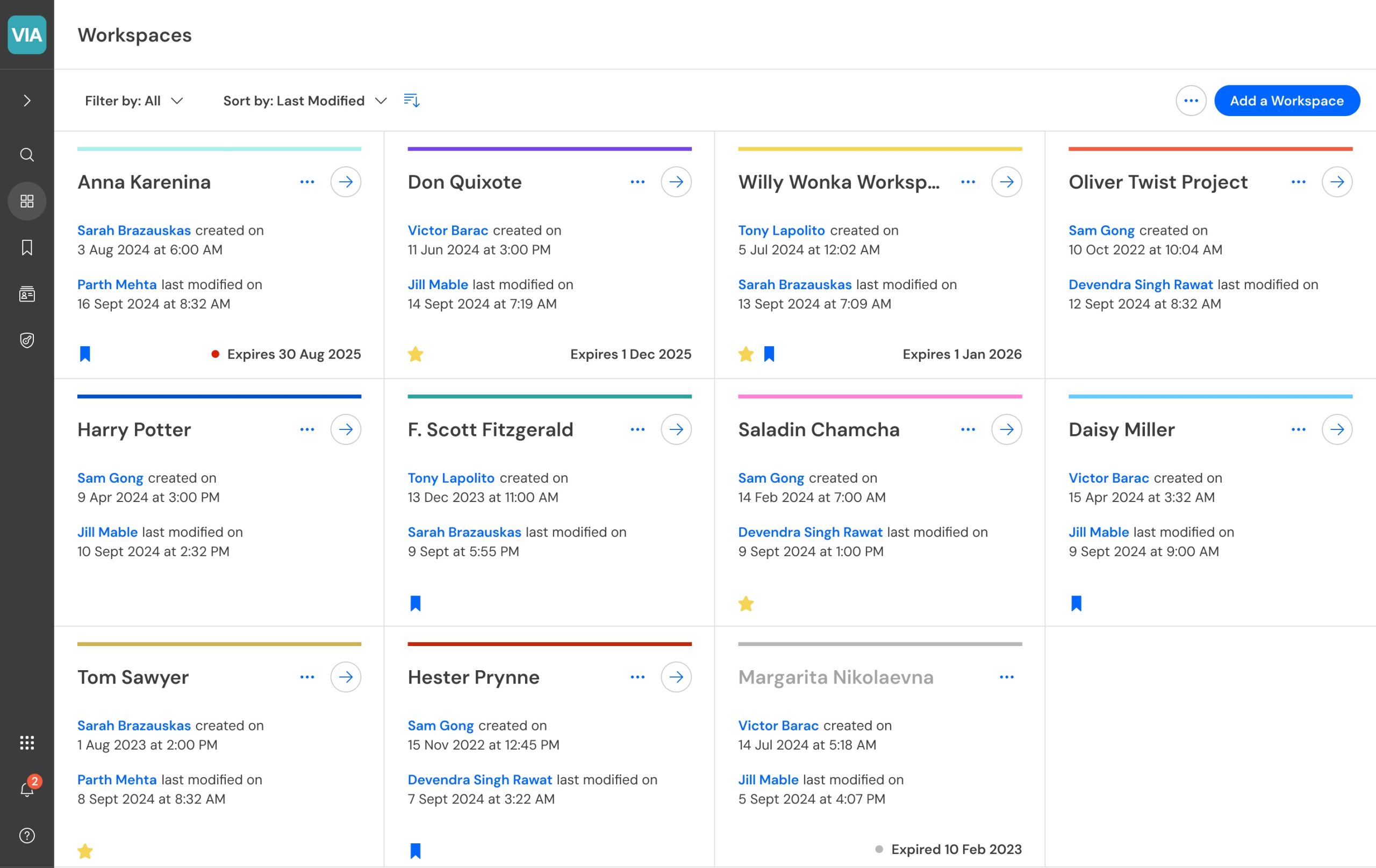This screenshot has width=1376, height=868.
Task: Open more options menu for Harry Potter
Action: [x=307, y=430]
